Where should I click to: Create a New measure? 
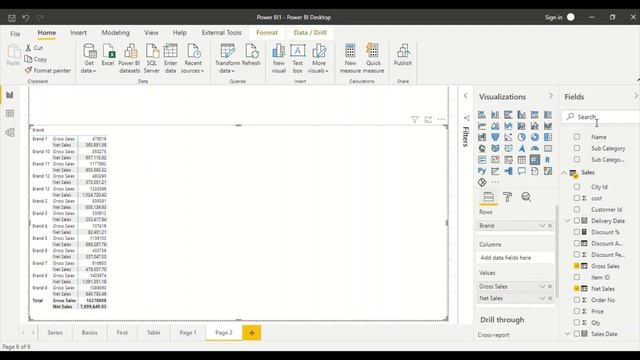click(x=350, y=58)
